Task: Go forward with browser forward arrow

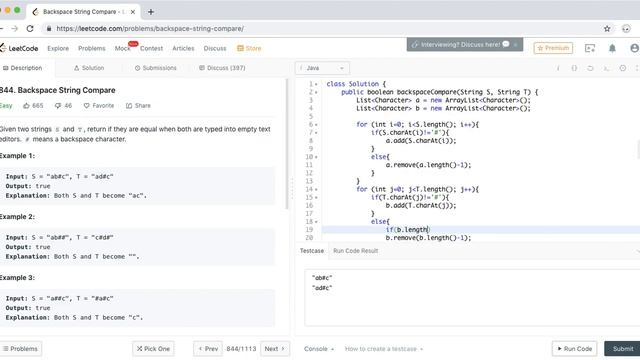Action: [15, 29]
